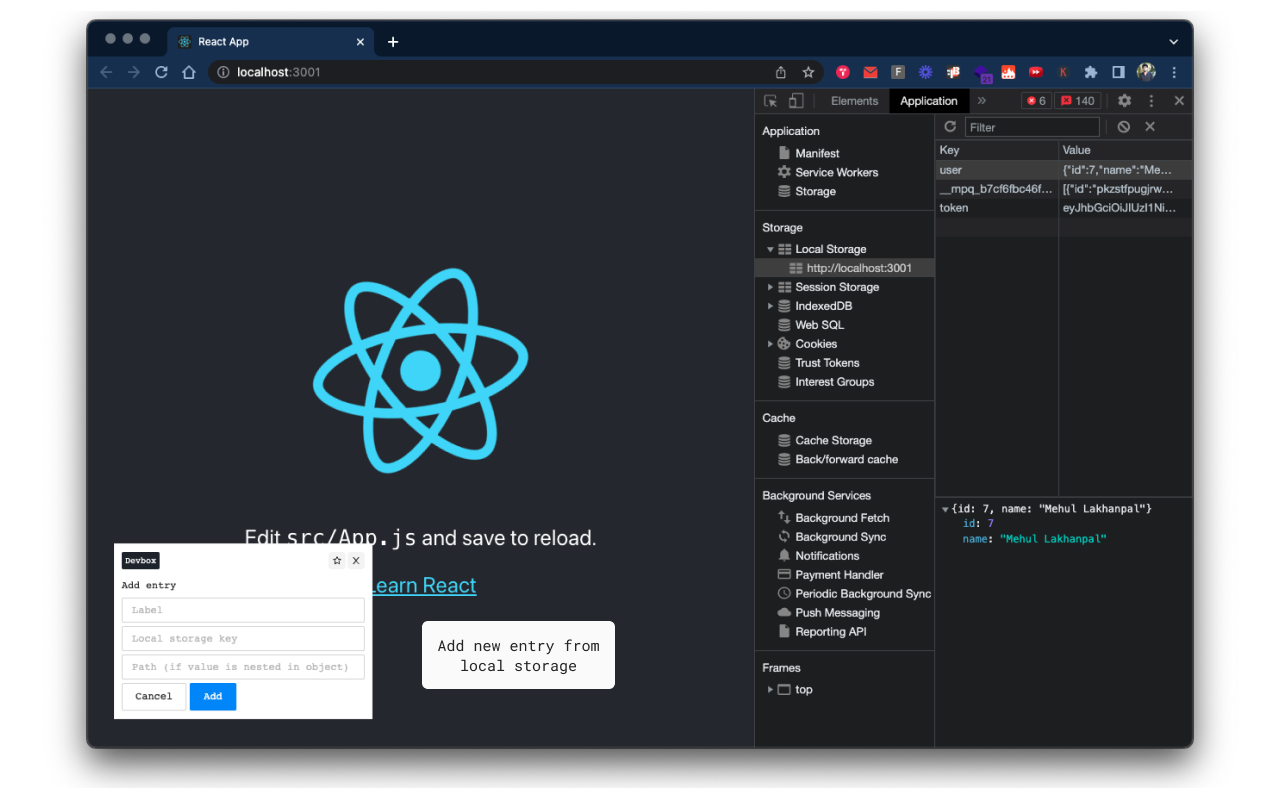The height and width of the screenshot is (800, 1280).
Task: Focus the Path nested value field
Action: point(243,667)
